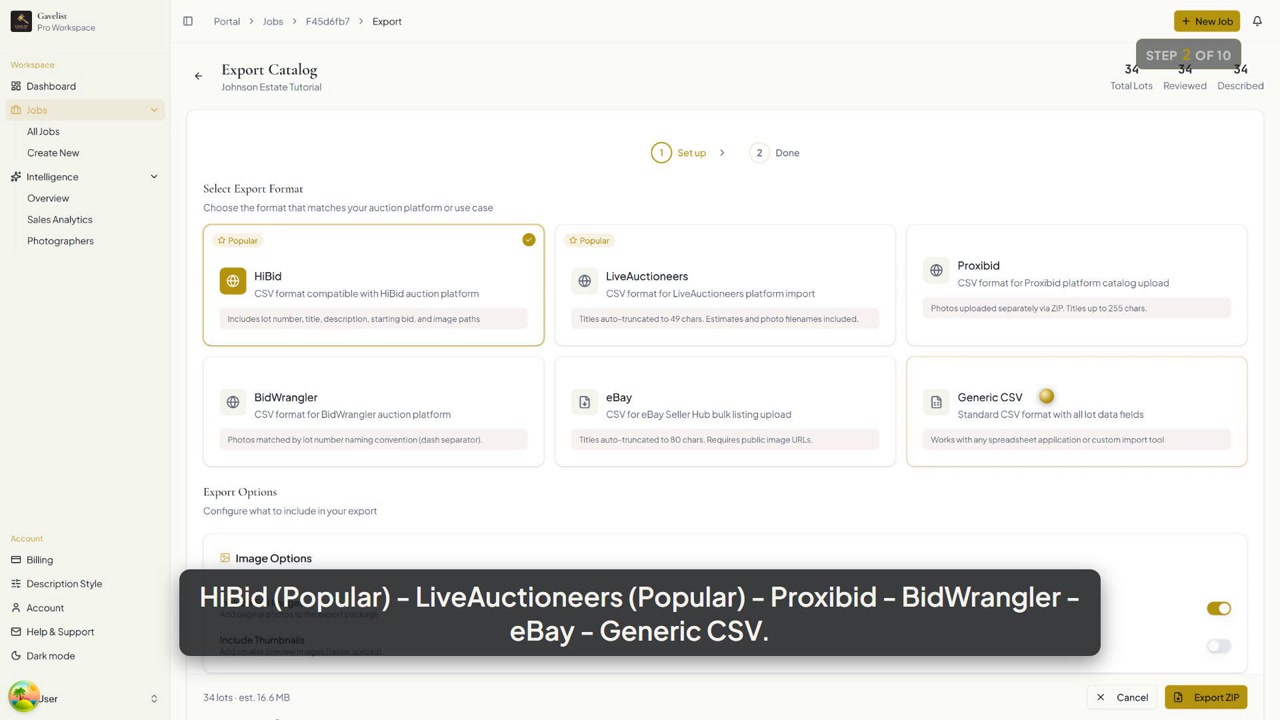Image resolution: width=1280 pixels, height=720 pixels.
Task: Go back using the arrow next to Export Catalog
Action: [198, 76]
